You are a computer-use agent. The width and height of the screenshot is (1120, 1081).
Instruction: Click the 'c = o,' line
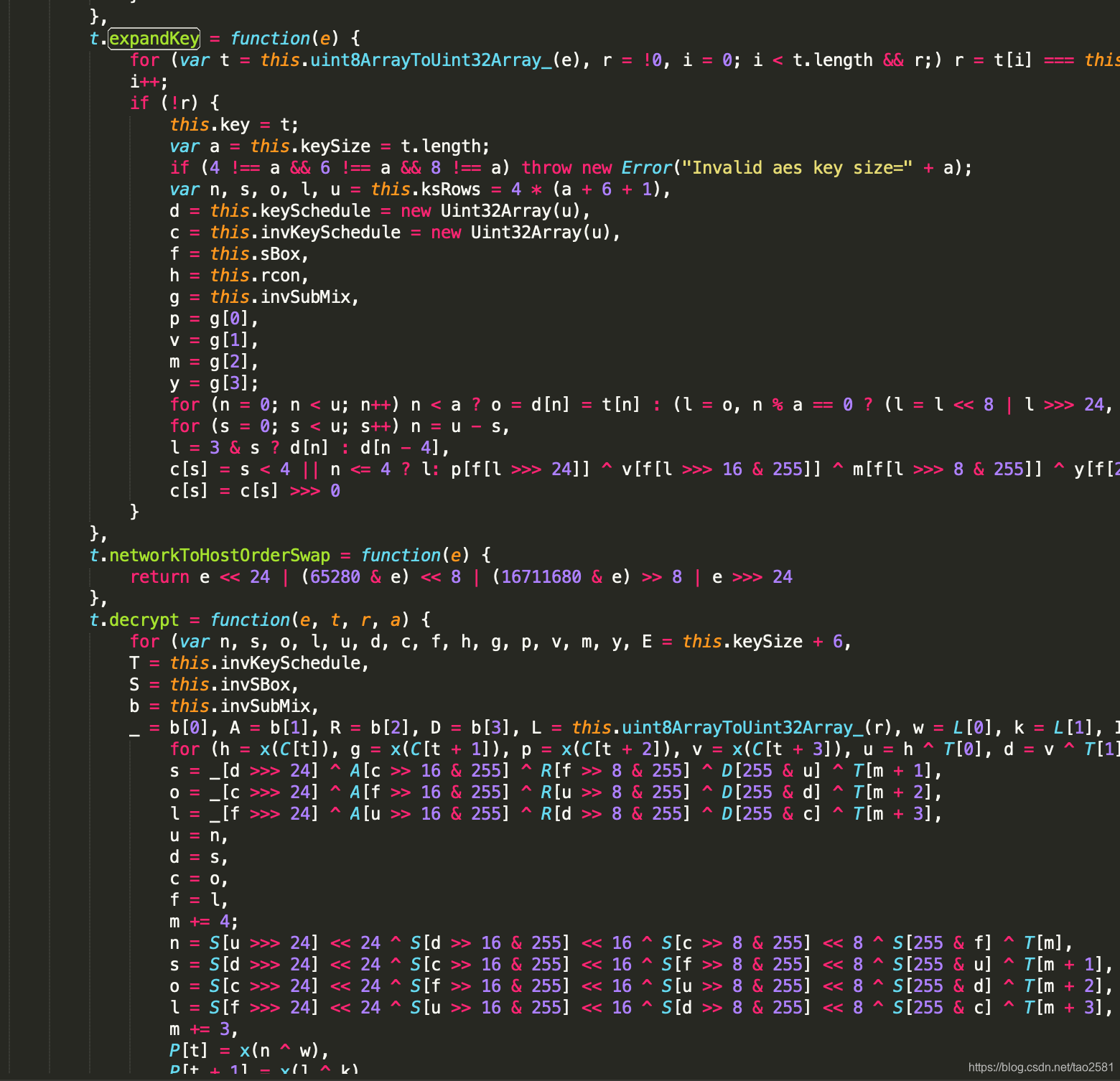point(200,878)
